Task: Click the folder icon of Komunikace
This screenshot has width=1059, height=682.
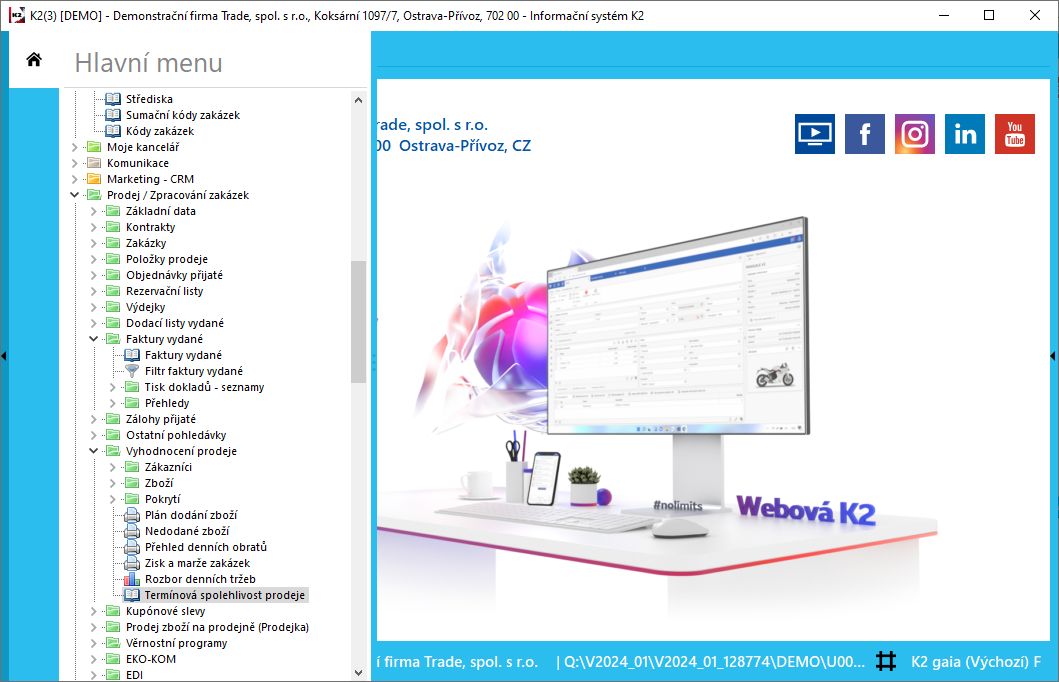Action: click(95, 163)
